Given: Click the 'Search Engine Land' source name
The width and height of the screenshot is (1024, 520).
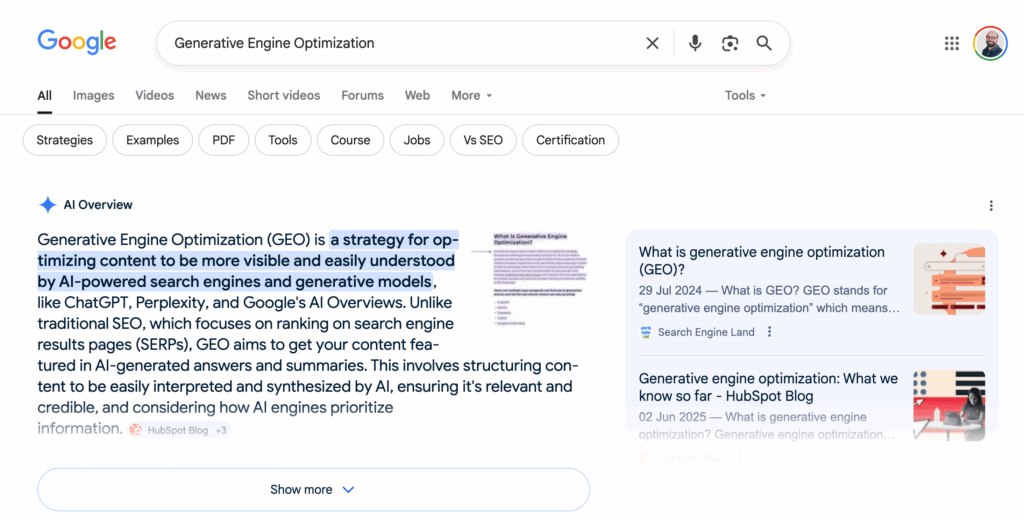Looking at the screenshot, I should pos(706,332).
